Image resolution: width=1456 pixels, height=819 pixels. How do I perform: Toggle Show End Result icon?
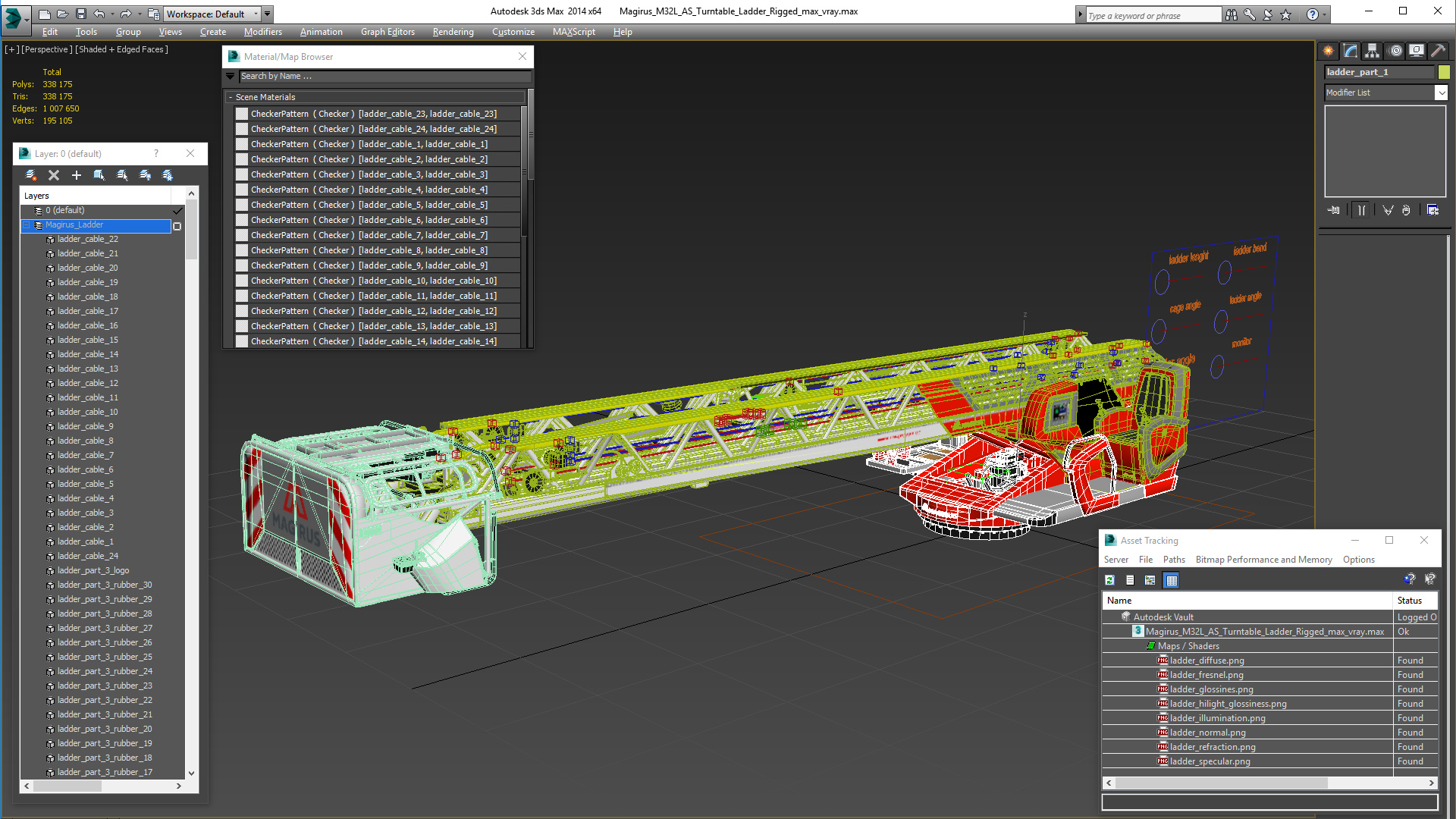pos(1361,210)
